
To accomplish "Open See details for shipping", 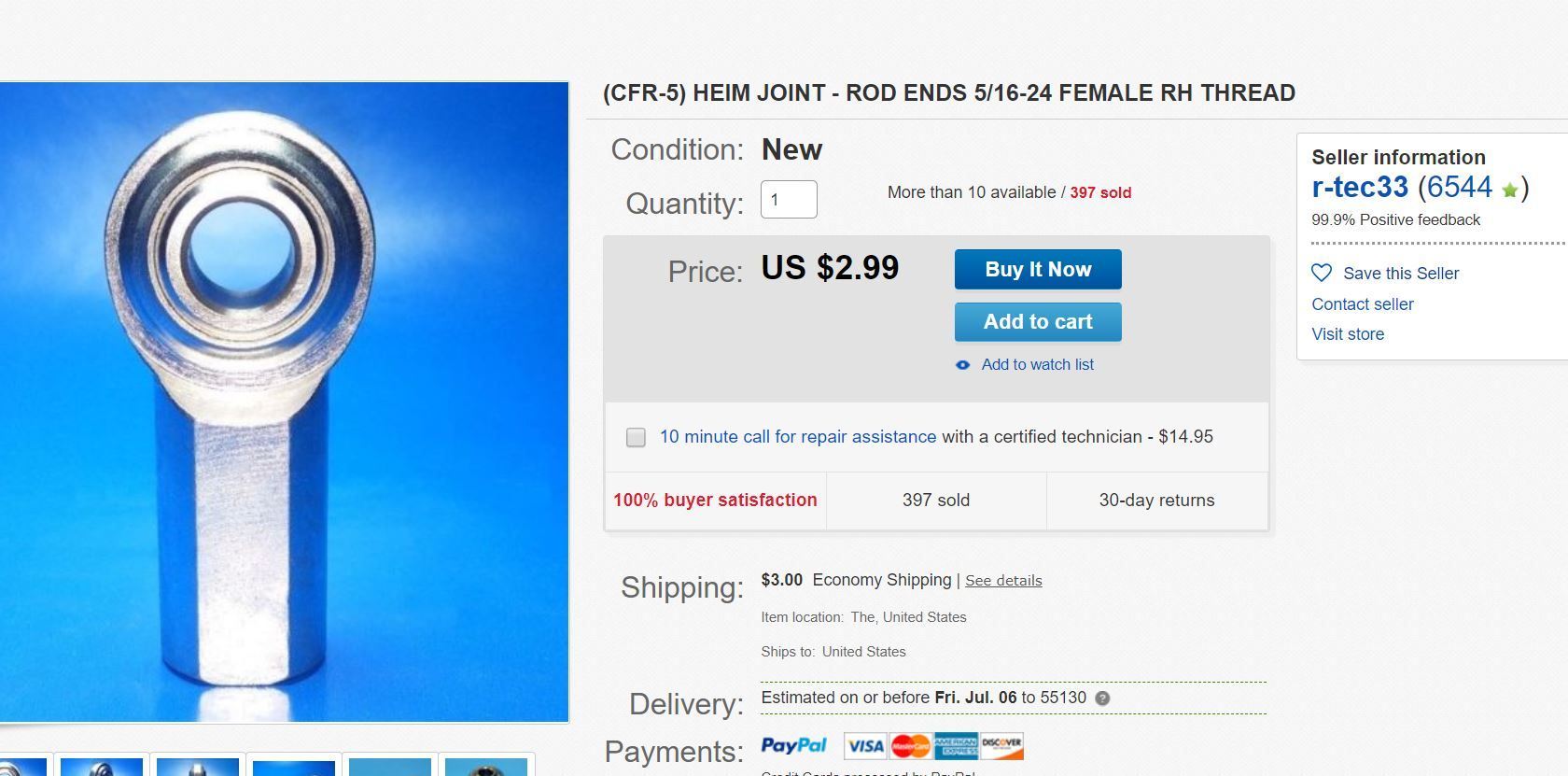I will tap(1003, 581).
